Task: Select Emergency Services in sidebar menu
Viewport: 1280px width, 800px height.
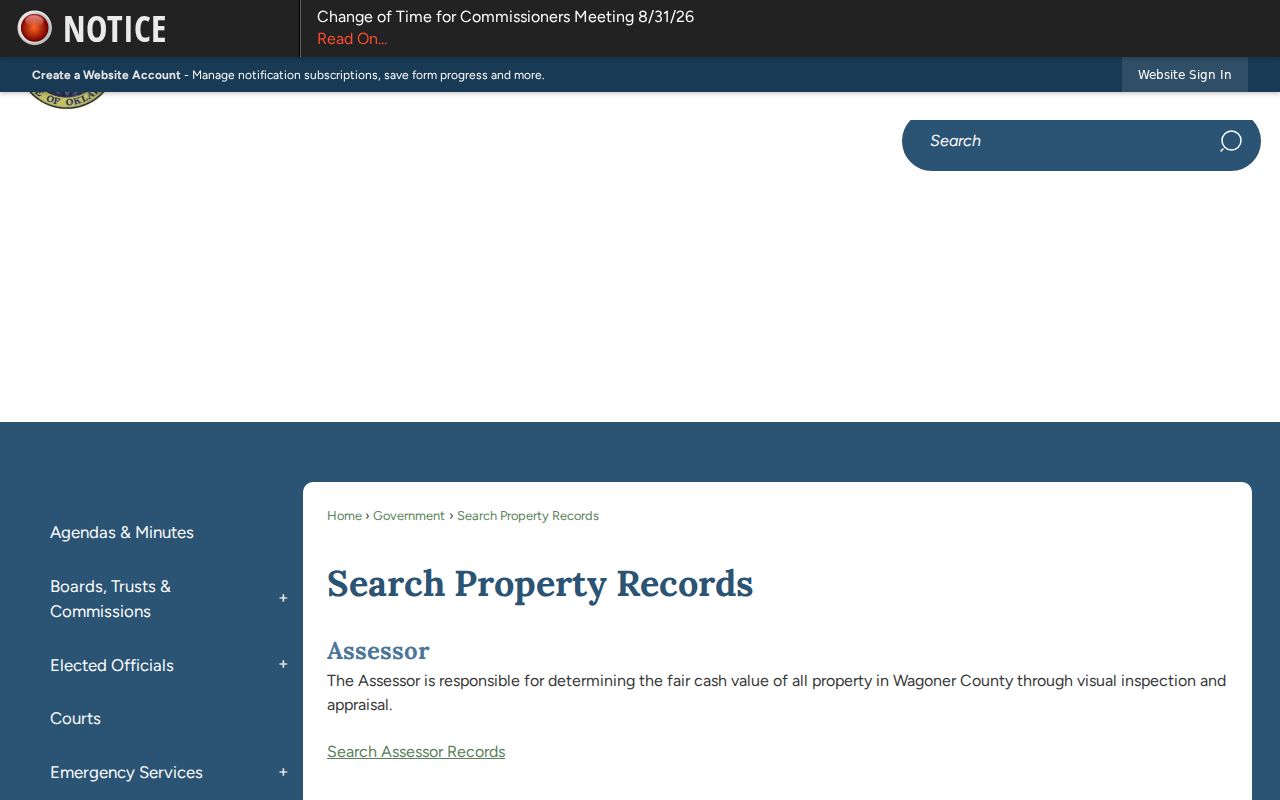Action: pos(126,772)
